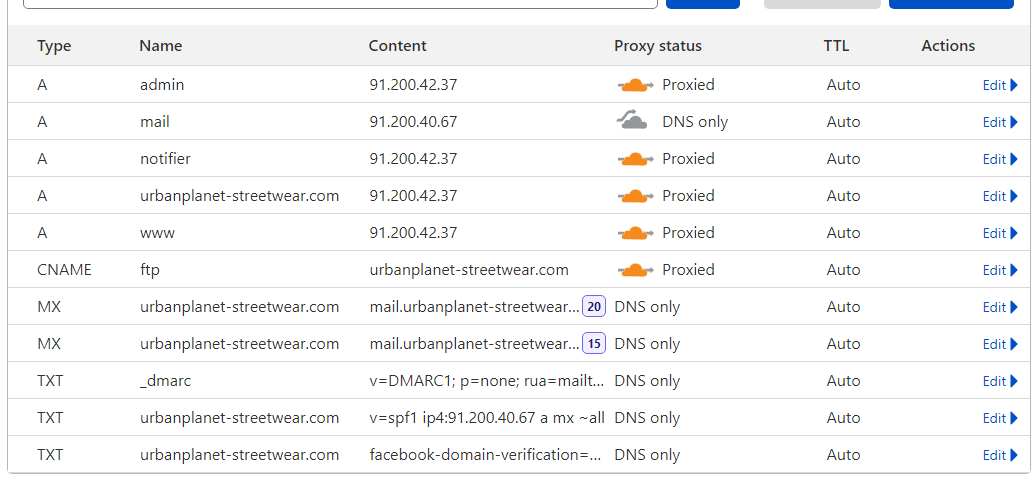Expand Edit for the _dmarc TXT record

point(999,381)
